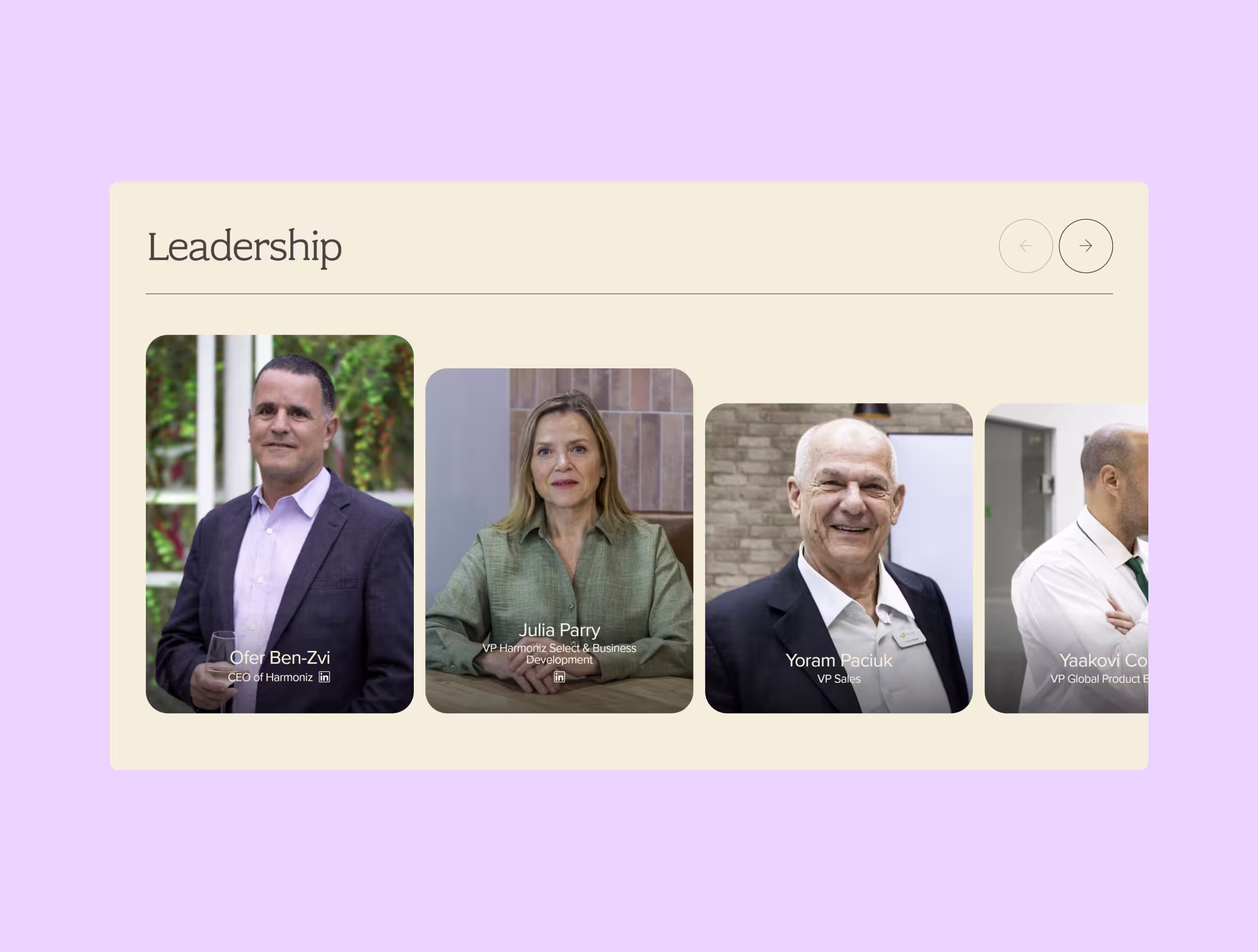
Task: Click the Yoram Paciuk name text
Action: pos(839,660)
